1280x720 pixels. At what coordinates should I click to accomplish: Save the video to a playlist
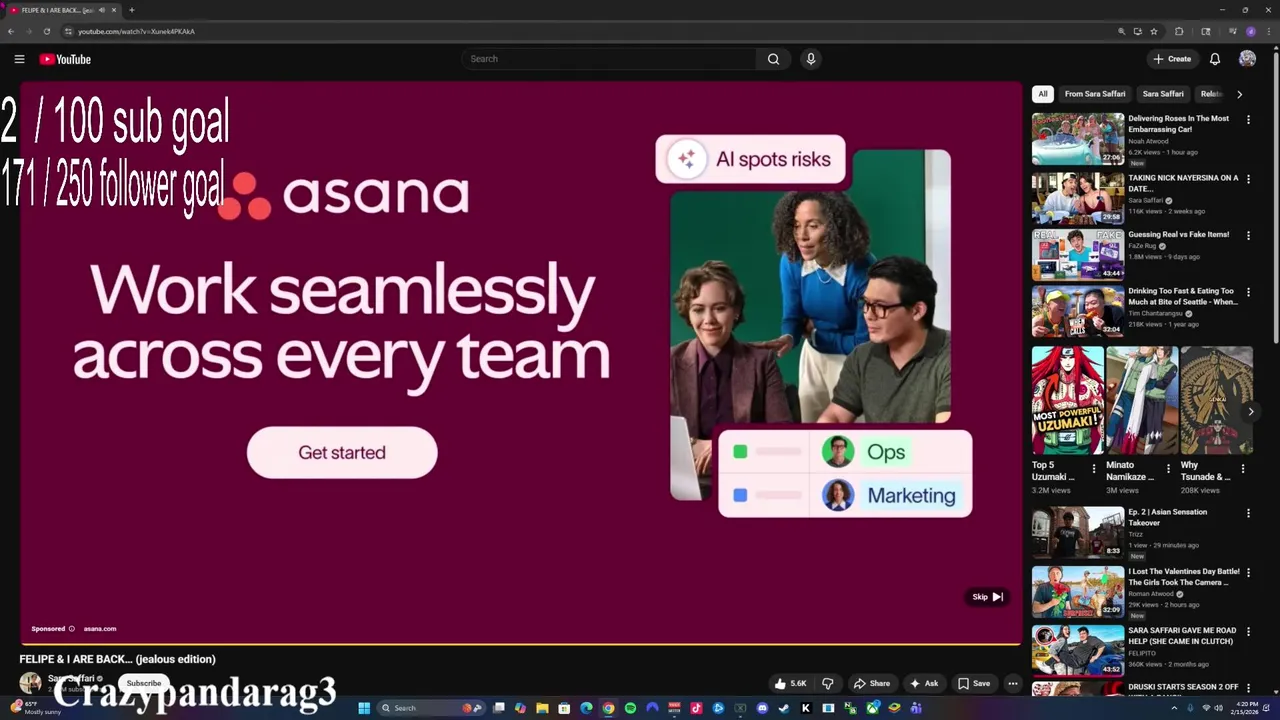974,683
